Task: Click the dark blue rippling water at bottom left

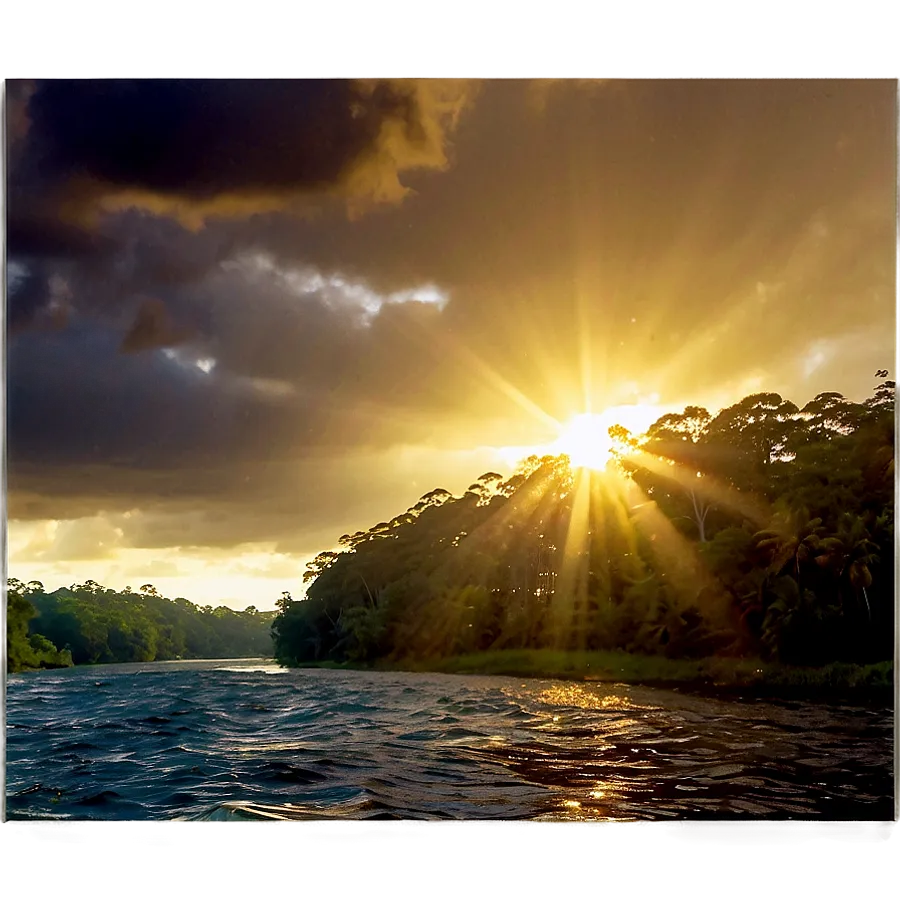Action: click(120, 760)
